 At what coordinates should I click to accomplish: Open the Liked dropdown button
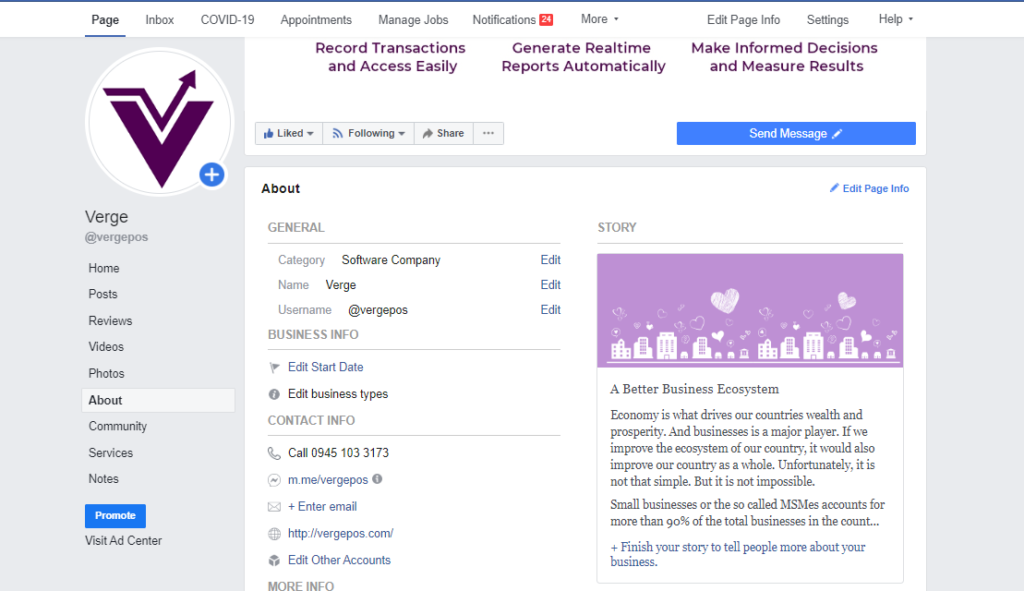click(289, 133)
